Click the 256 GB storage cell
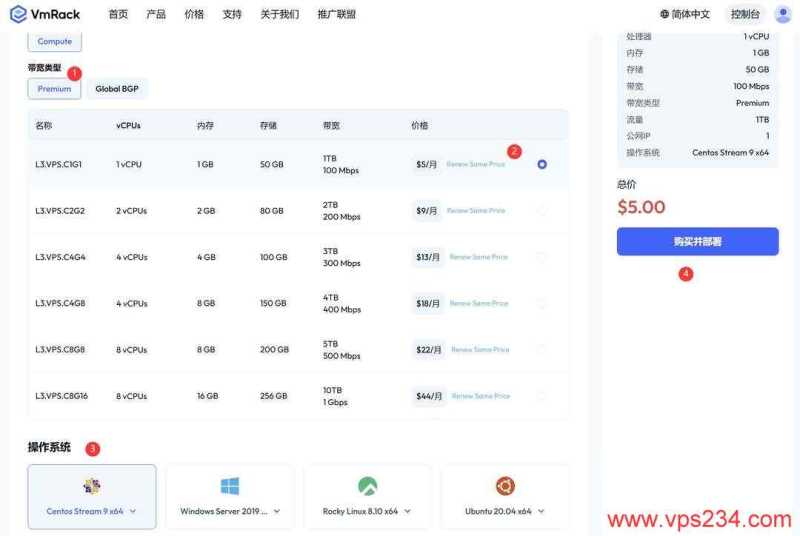800x536 pixels. tap(273, 396)
